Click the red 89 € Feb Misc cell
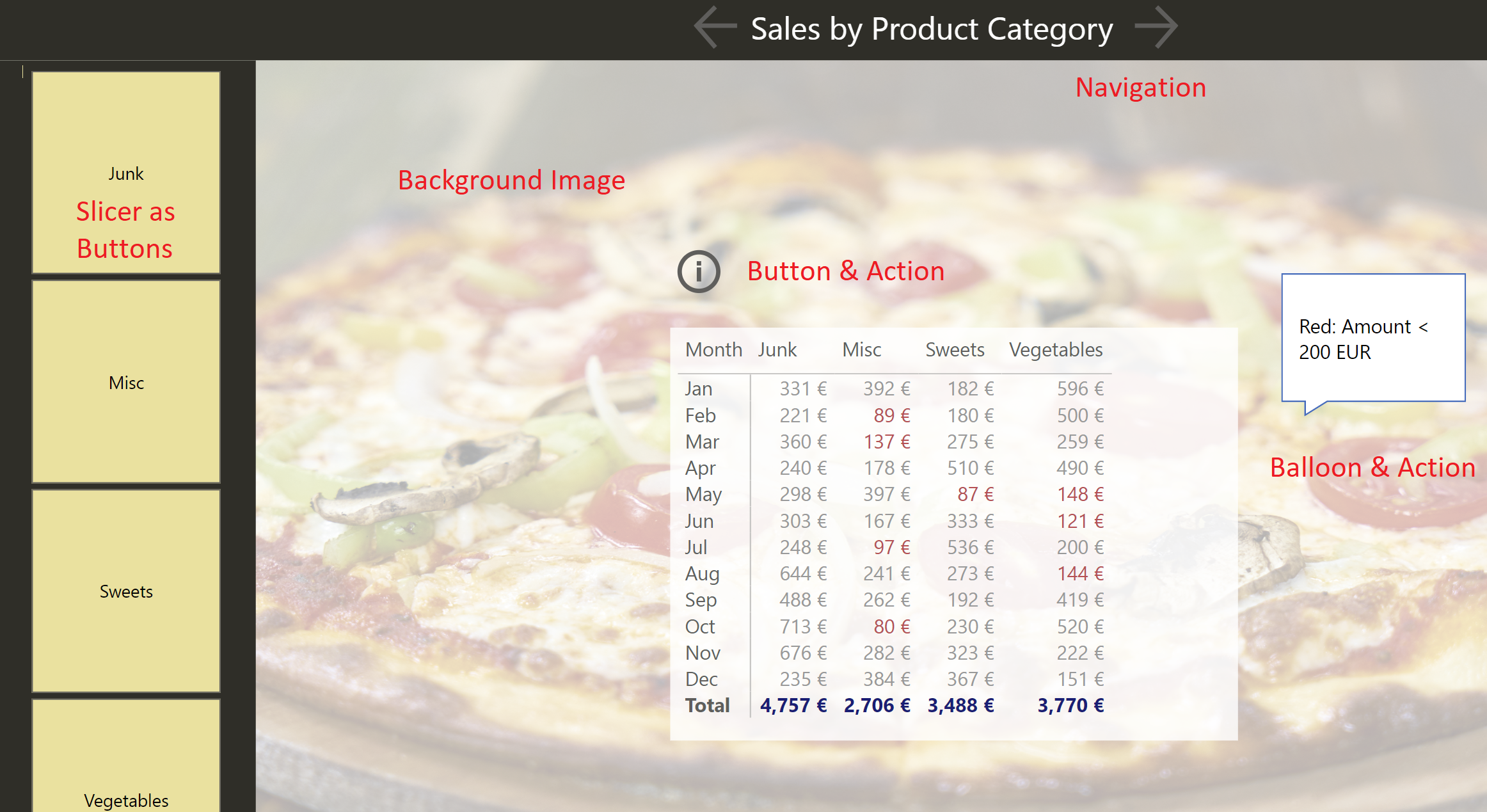 [x=891, y=416]
